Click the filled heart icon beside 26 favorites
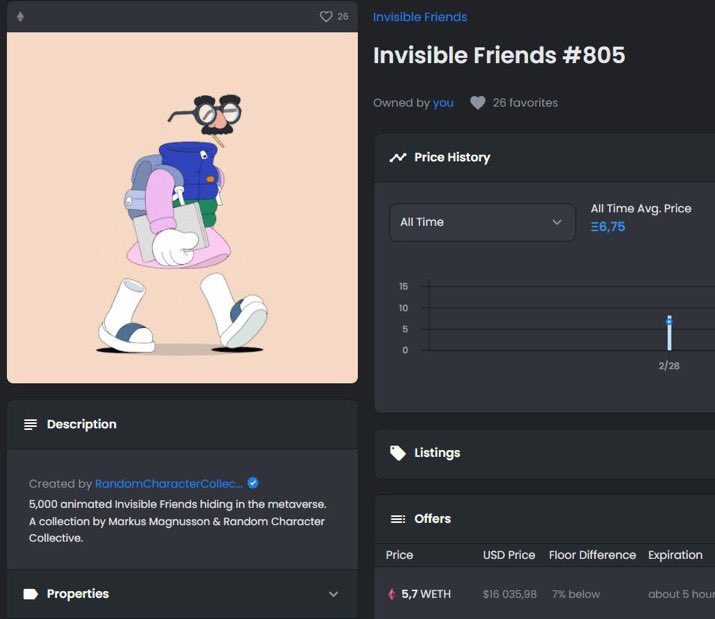Screen dimensions: 715x619 point(477,103)
